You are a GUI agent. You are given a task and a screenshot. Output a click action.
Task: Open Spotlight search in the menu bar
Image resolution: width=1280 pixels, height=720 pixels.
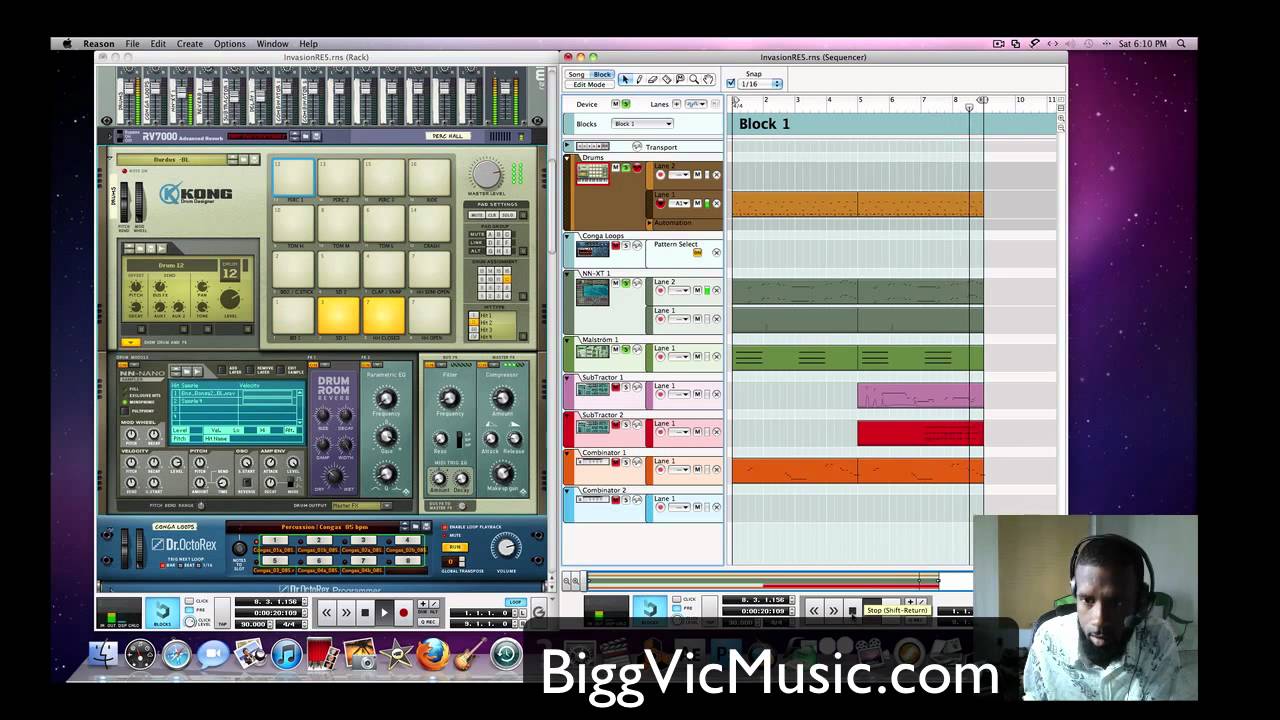point(1181,44)
